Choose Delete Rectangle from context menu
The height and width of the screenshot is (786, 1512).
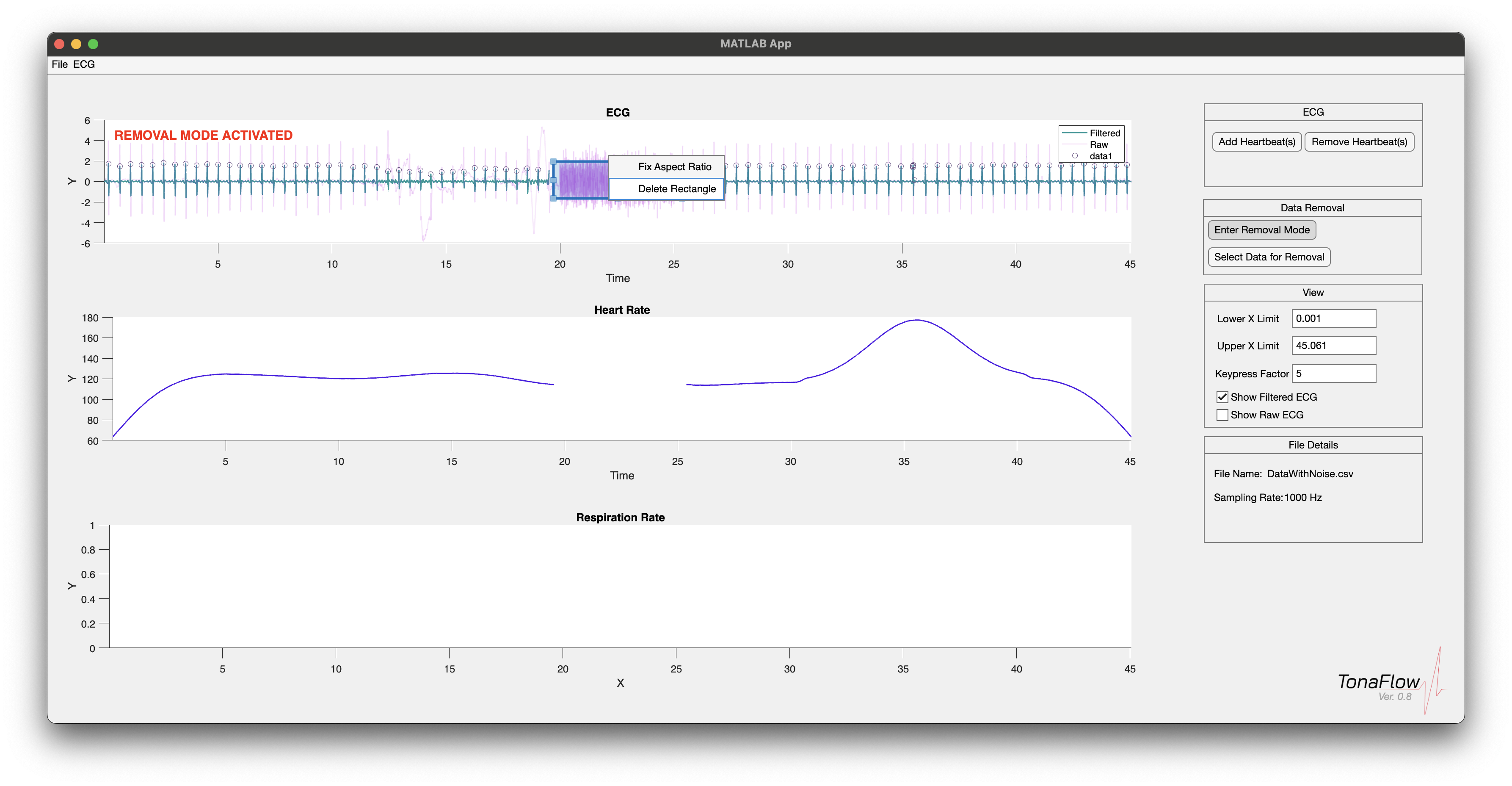coord(676,188)
